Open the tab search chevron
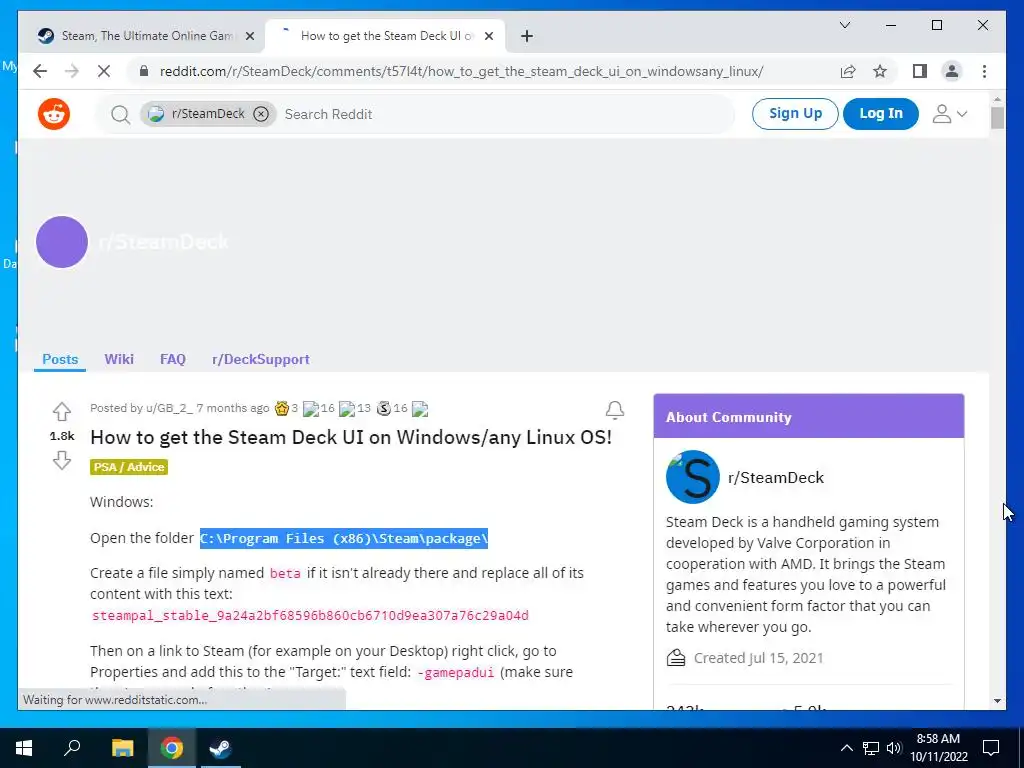 point(844,25)
